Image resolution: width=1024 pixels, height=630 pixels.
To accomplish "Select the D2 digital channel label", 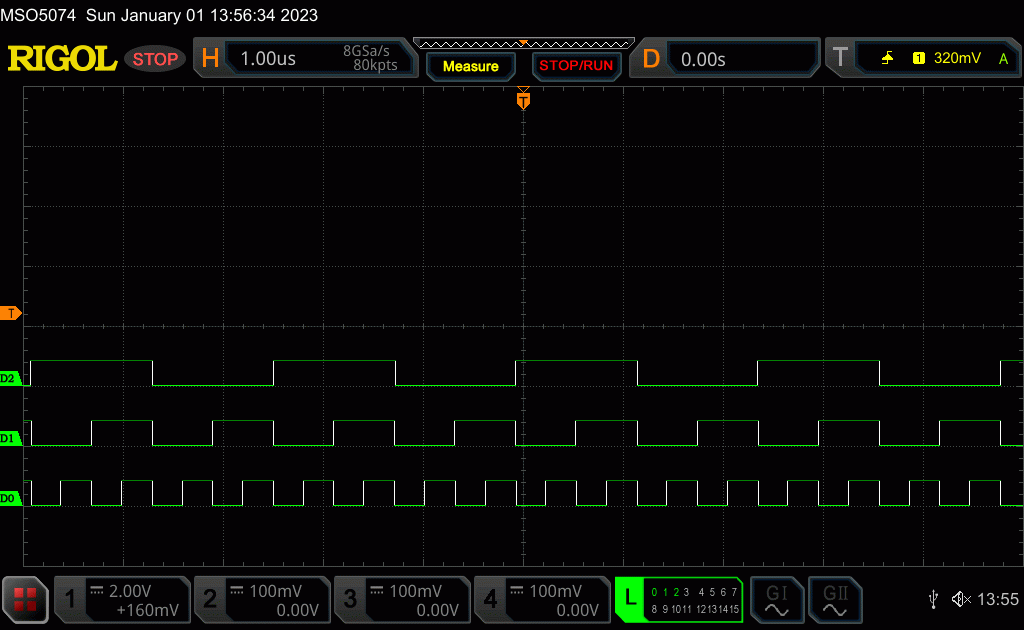I will click(10, 378).
